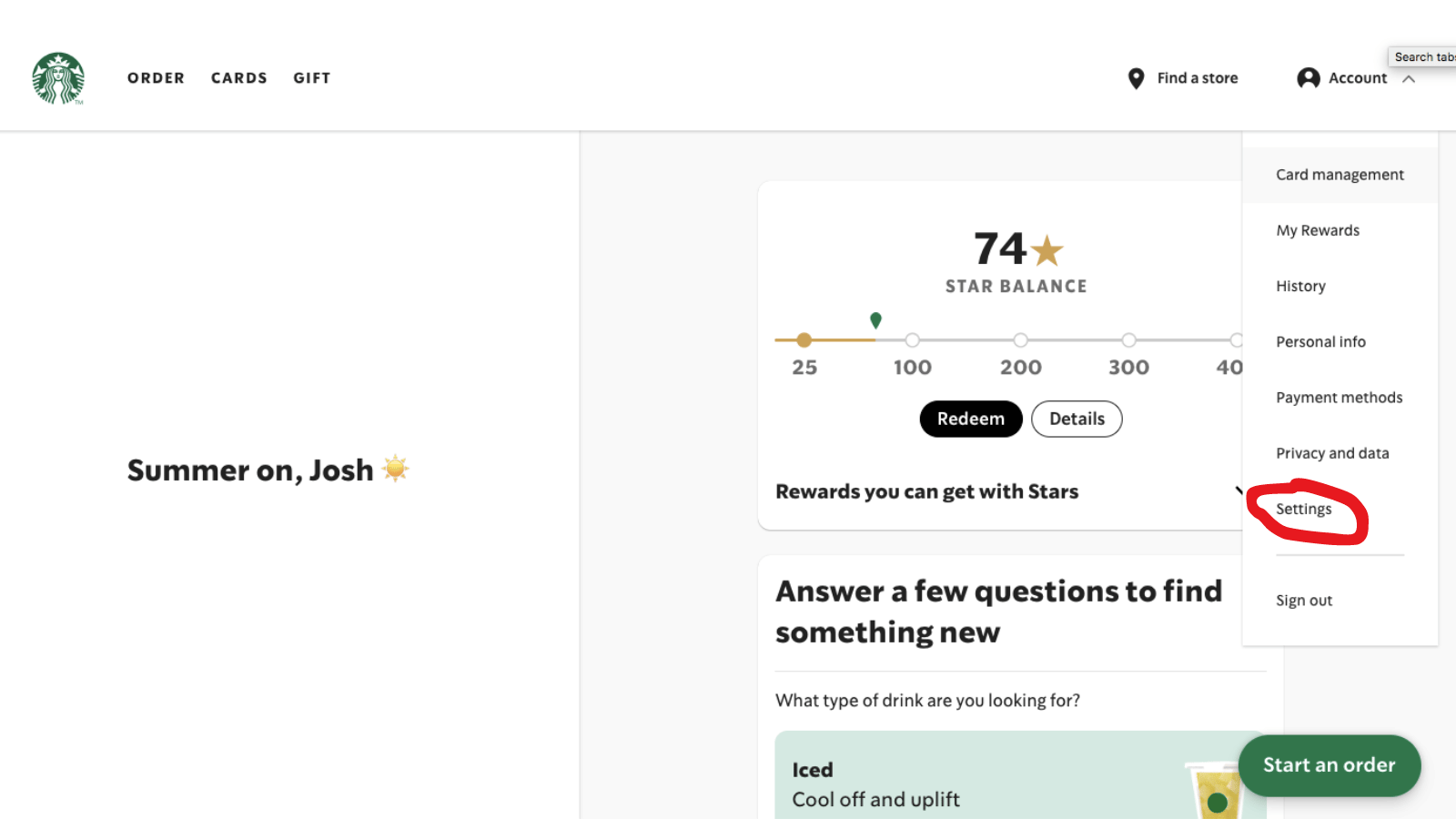Click the iced drink cup image
The height and width of the screenshot is (819, 1456).
coord(1214,790)
